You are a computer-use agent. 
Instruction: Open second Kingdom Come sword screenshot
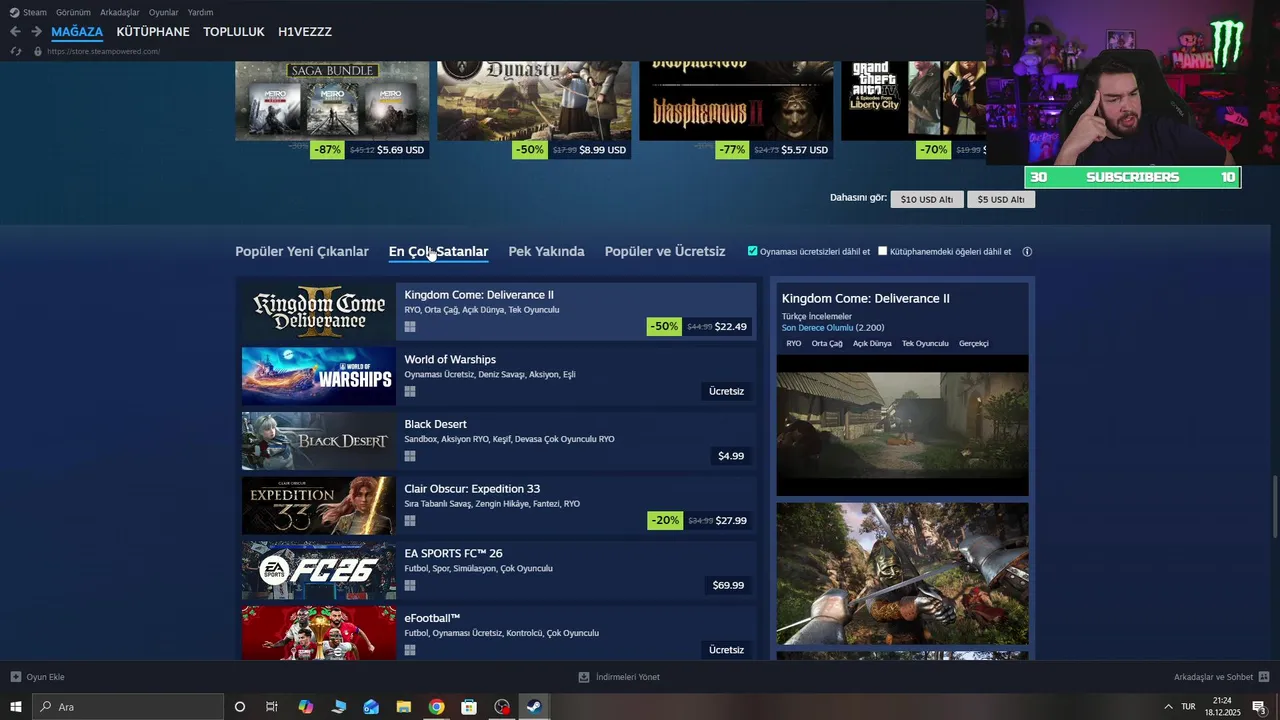tap(902, 574)
